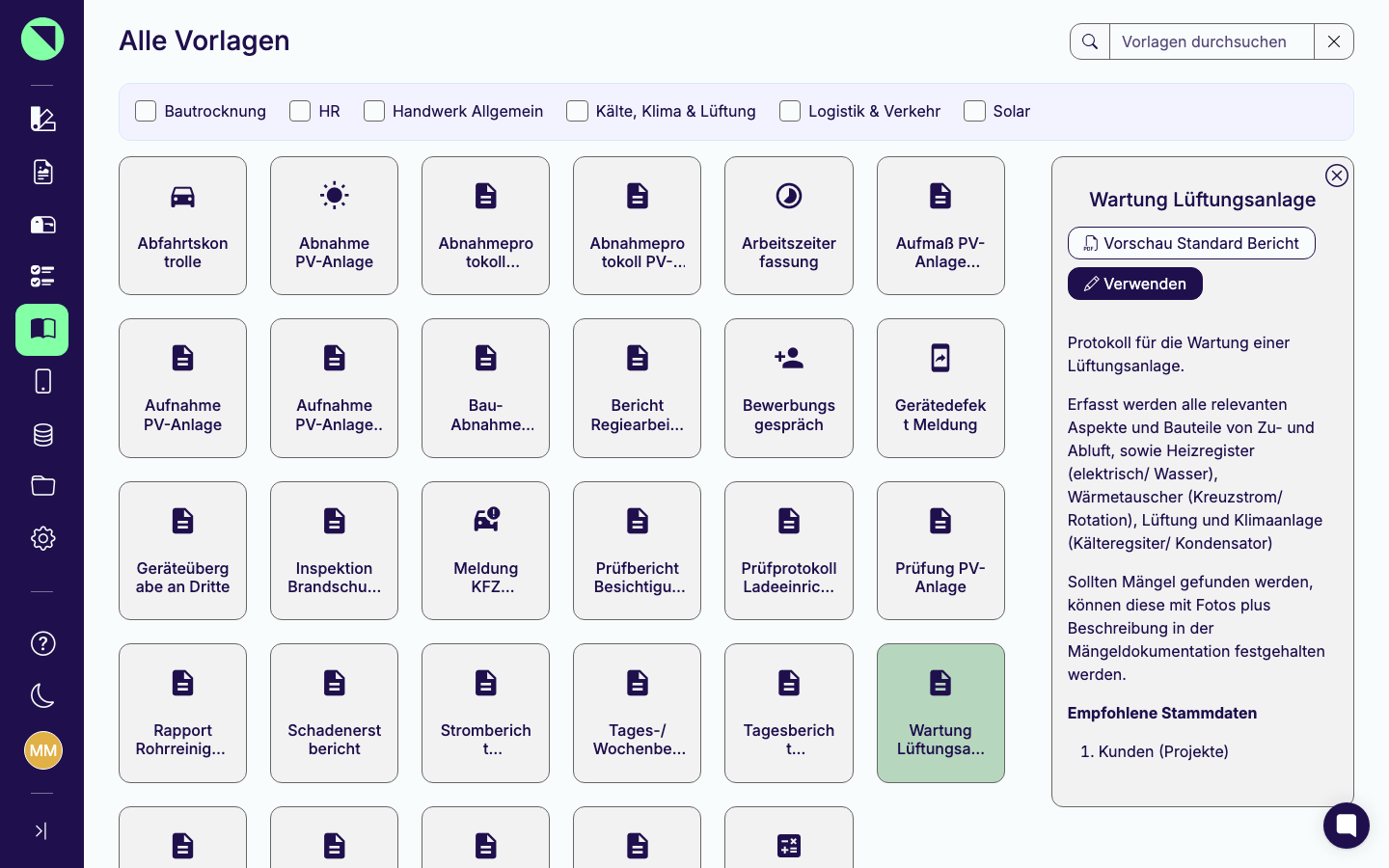Select the Bewerbungsgespräch template card
The image size is (1389, 868).
point(789,388)
